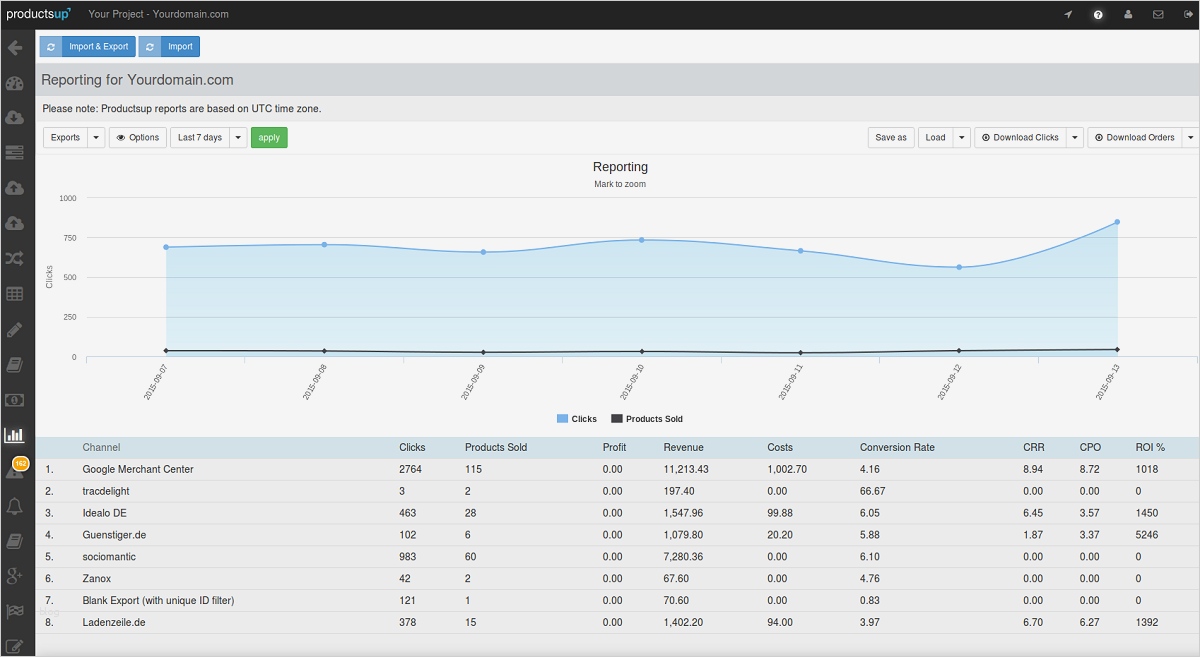Open the cloud download icon in sidebar
The image size is (1200, 657).
click(x=14, y=118)
